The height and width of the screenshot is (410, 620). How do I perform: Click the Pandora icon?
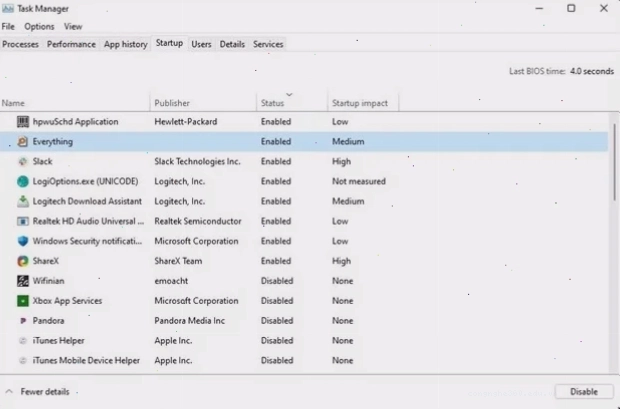pos(23,321)
